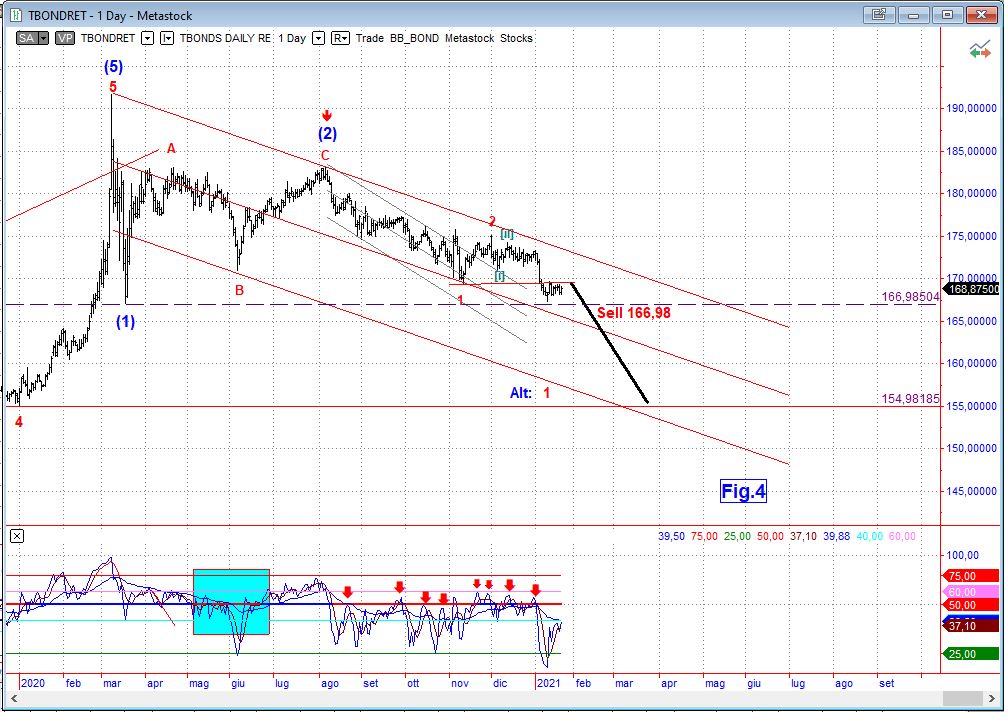Select the green 25,00 indicator level tag

pyautogui.click(x=973, y=654)
